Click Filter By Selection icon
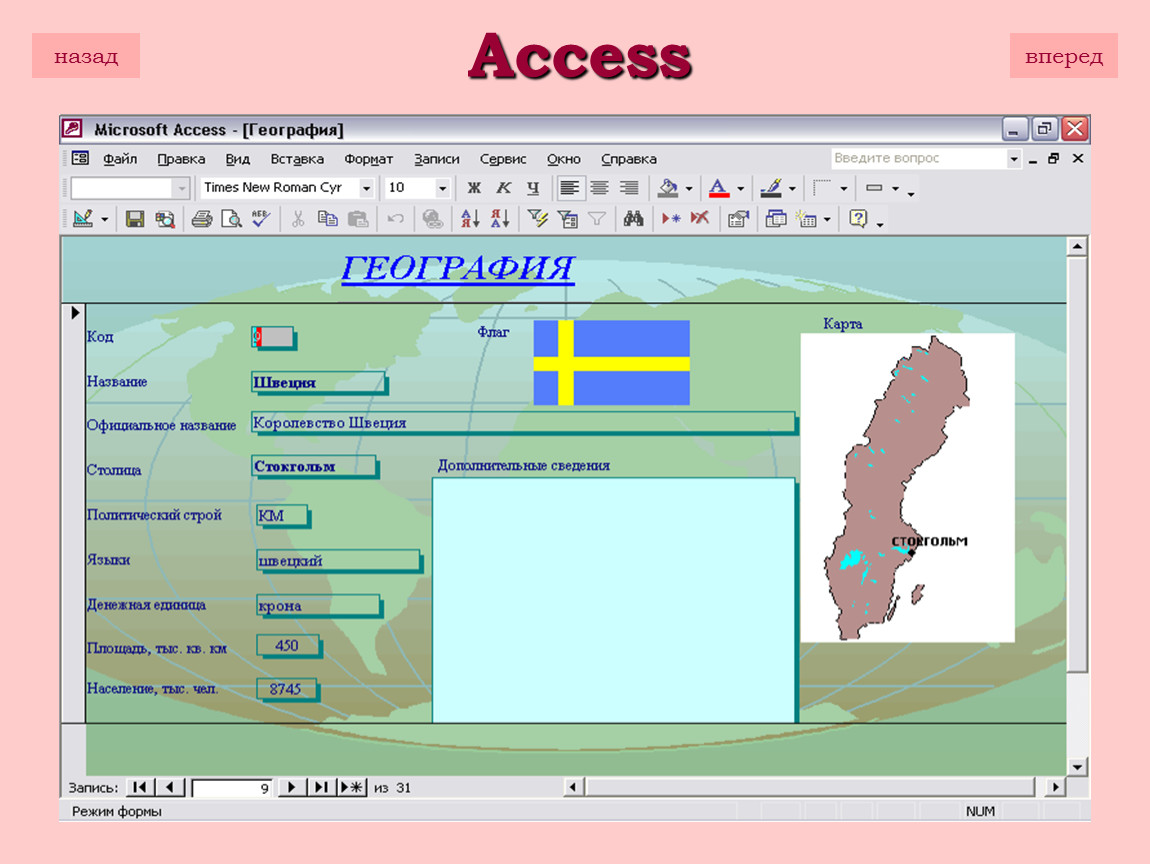The image size is (1150, 864). coord(538,219)
